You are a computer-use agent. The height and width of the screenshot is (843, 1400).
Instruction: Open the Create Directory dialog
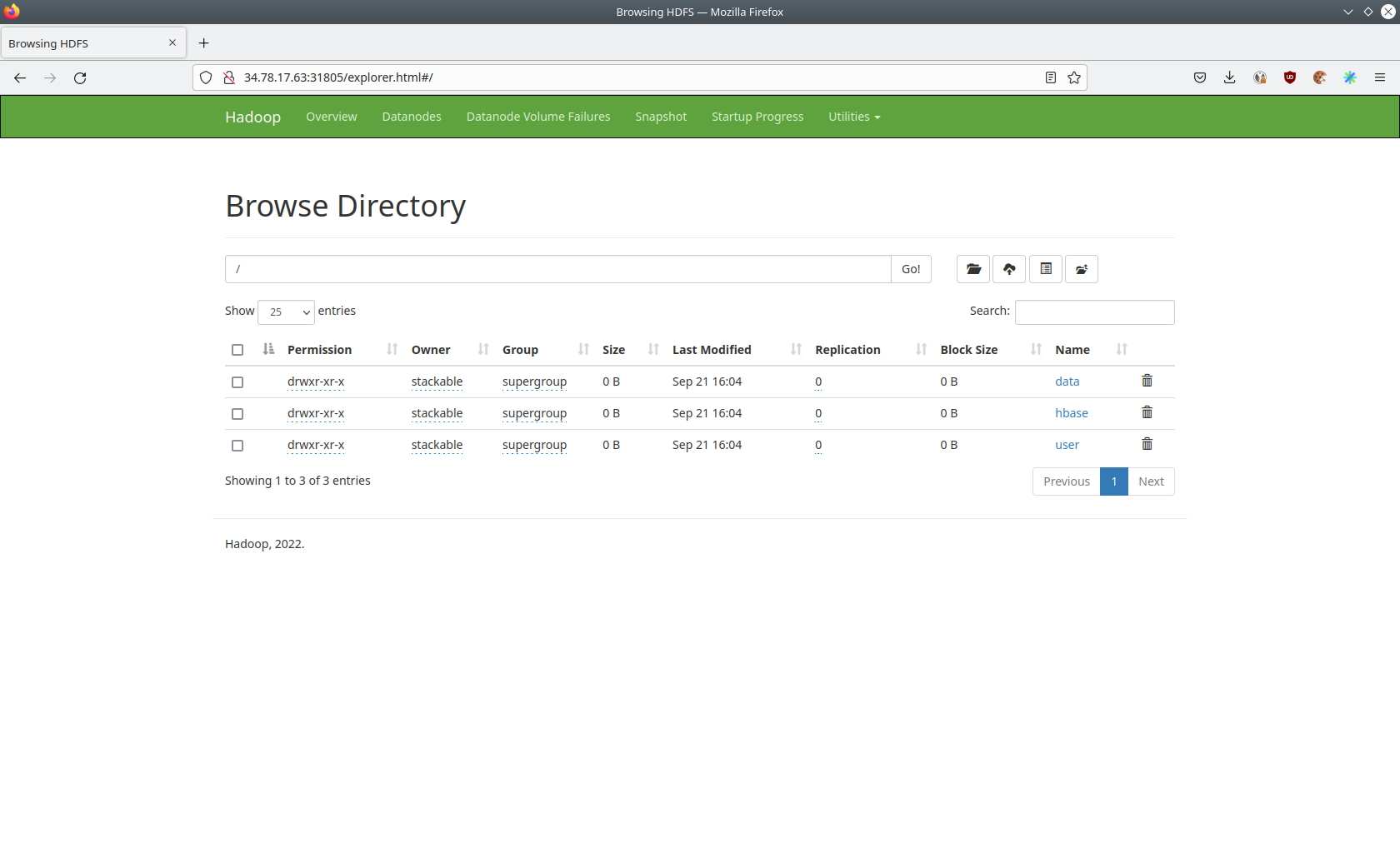[972, 269]
